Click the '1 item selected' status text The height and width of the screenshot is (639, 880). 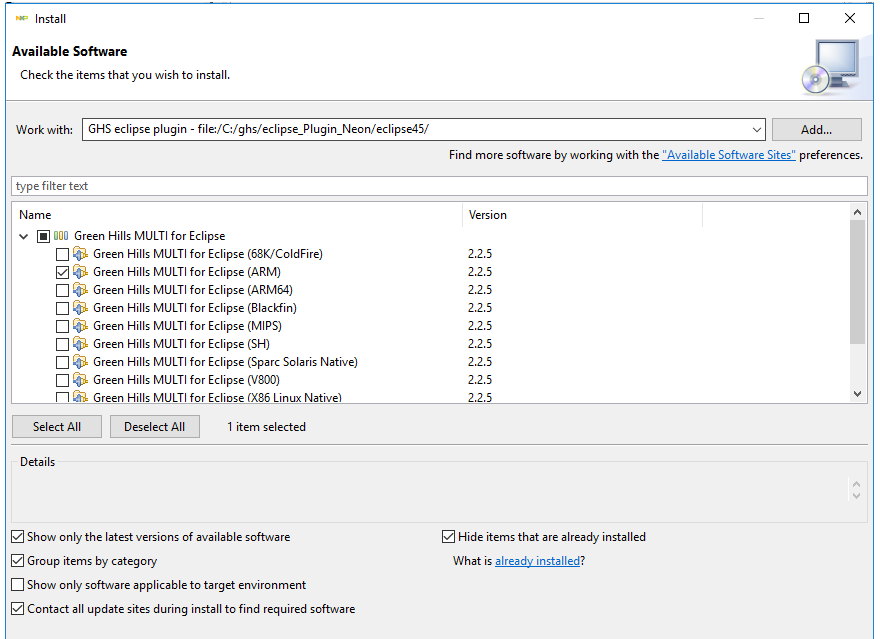pyautogui.click(x=267, y=427)
